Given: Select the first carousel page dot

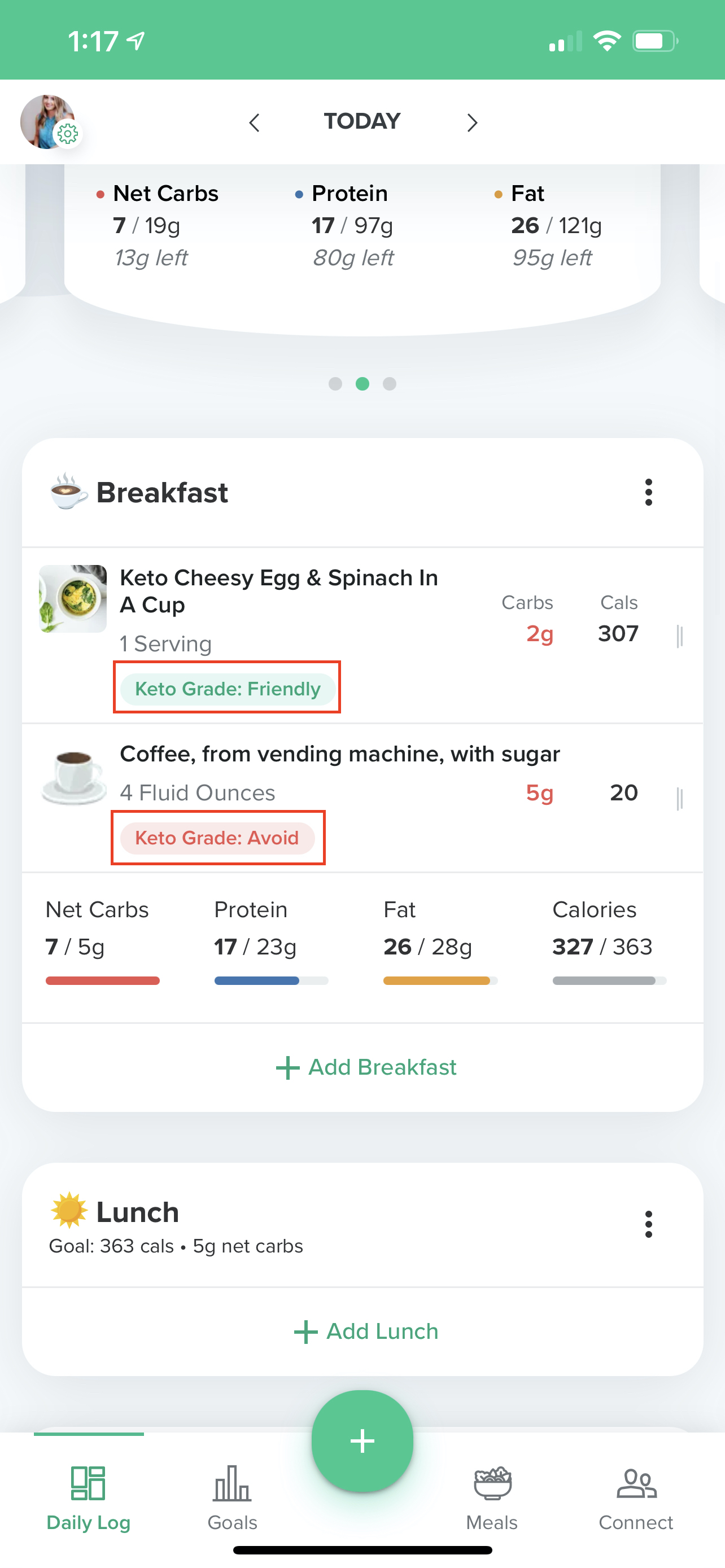Looking at the screenshot, I should pyautogui.click(x=335, y=383).
